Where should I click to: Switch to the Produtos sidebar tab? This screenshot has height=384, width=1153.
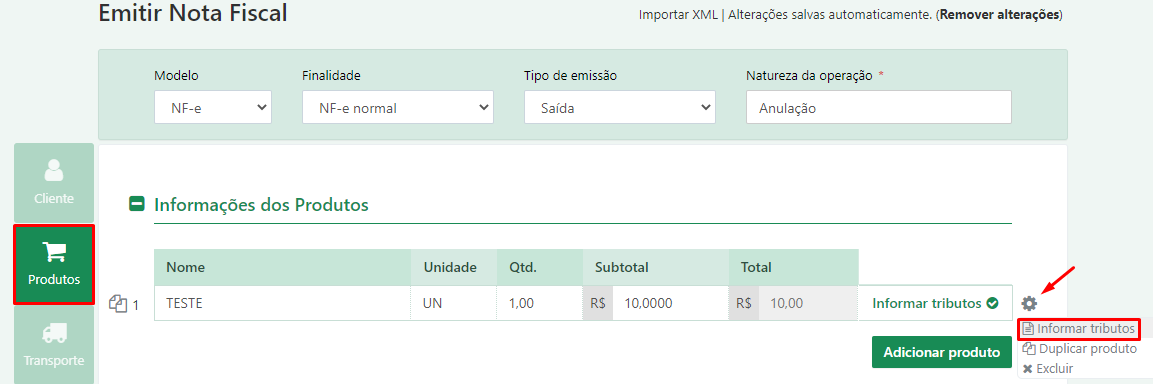[54, 265]
